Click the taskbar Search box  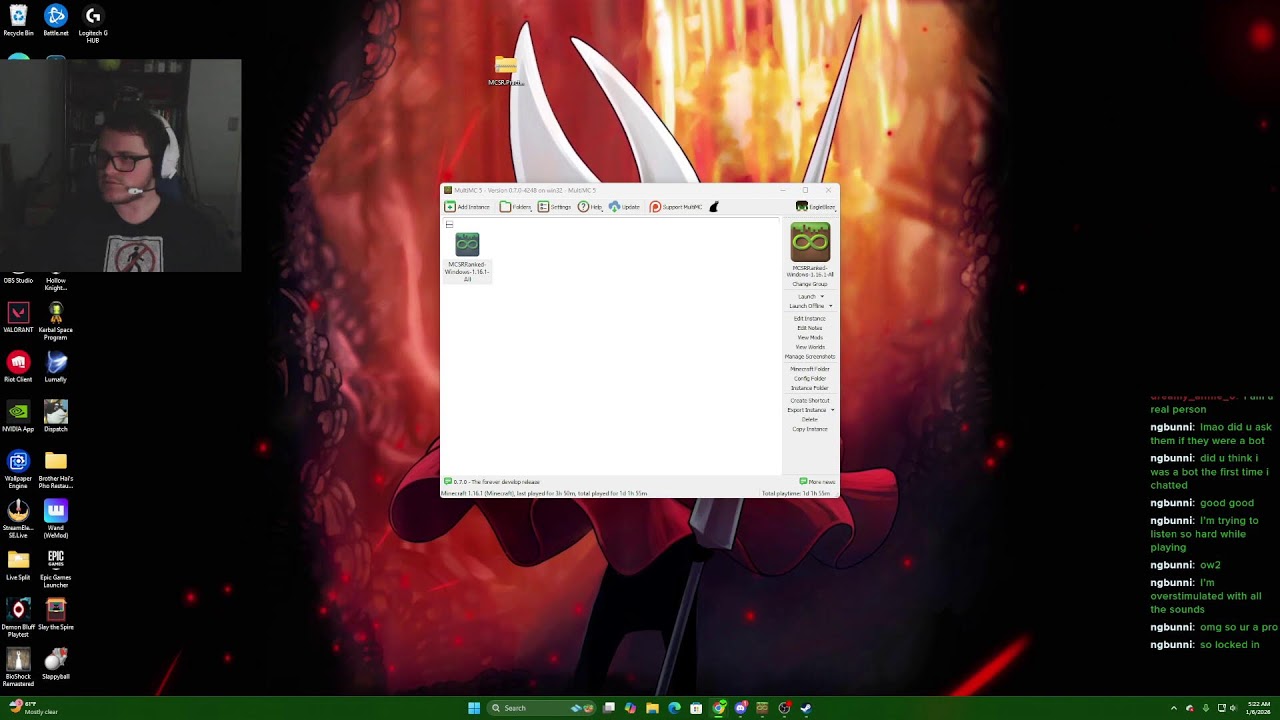click(x=541, y=708)
